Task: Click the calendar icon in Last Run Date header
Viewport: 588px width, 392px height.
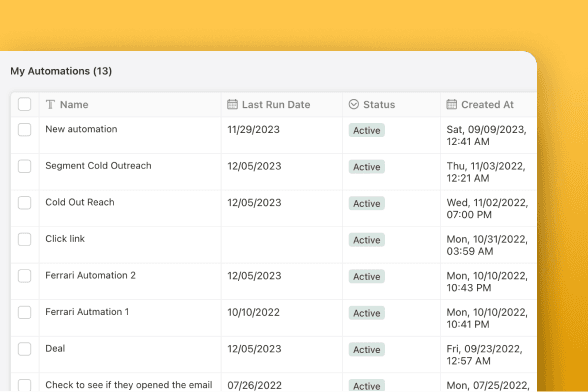Action: (232, 104)
